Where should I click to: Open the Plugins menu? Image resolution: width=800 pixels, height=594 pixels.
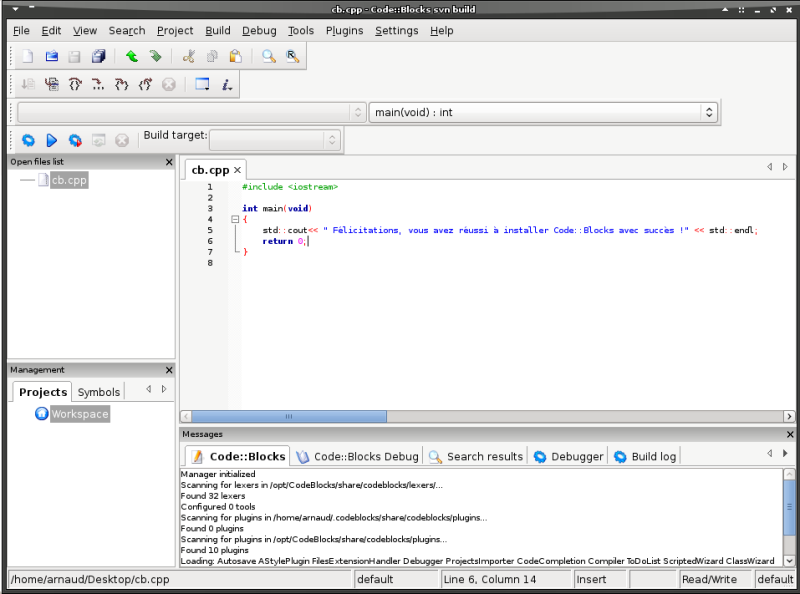pyautogui.click(x=345, y=31)
